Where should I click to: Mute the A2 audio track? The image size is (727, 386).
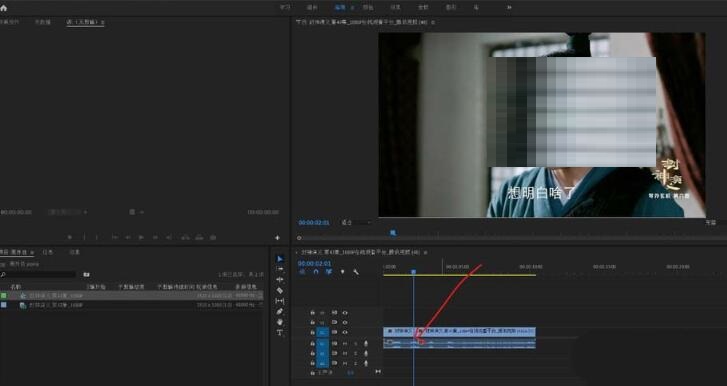345,353
